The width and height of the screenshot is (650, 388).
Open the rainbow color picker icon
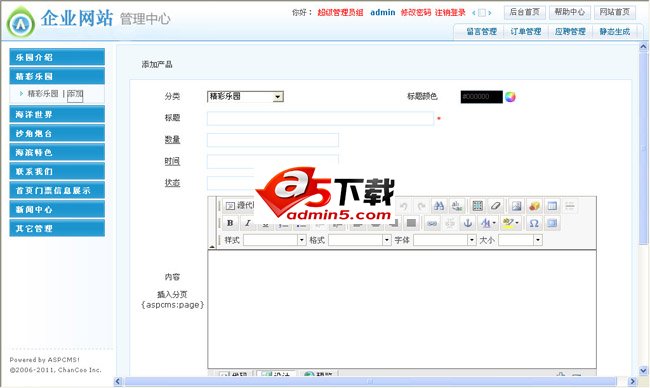[510, 97]
